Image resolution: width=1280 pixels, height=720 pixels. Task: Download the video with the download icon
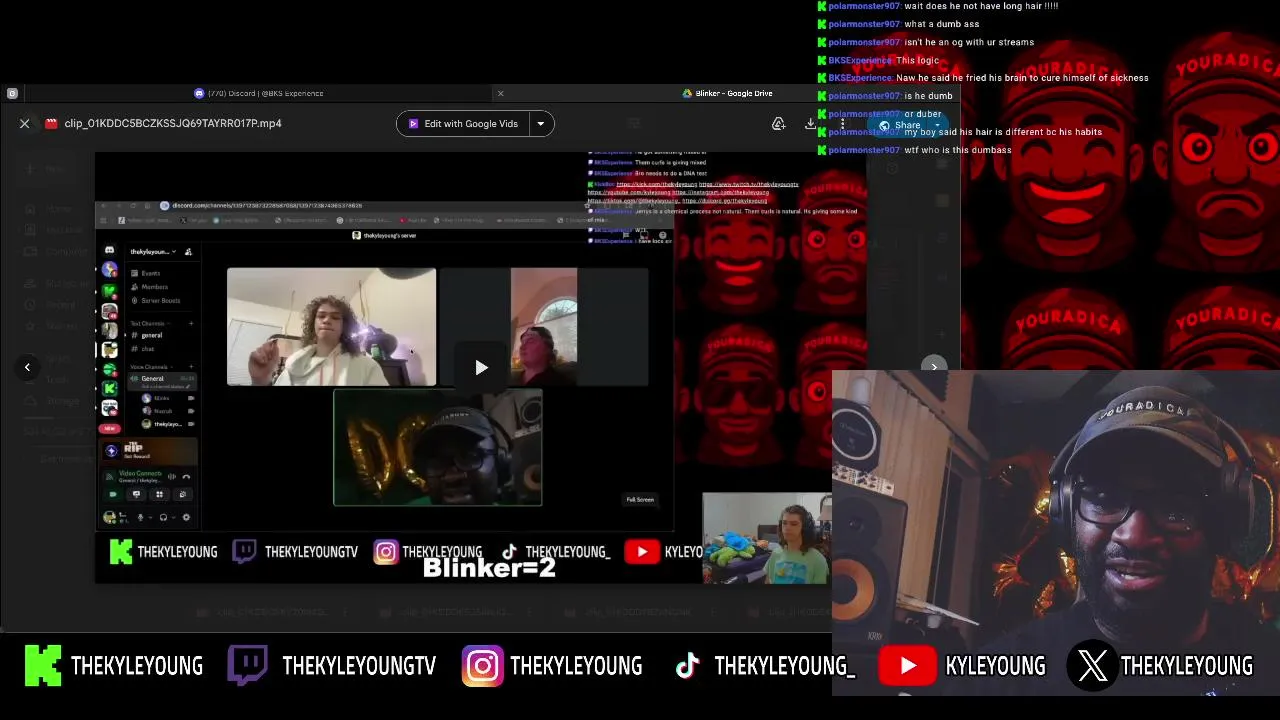811,124
